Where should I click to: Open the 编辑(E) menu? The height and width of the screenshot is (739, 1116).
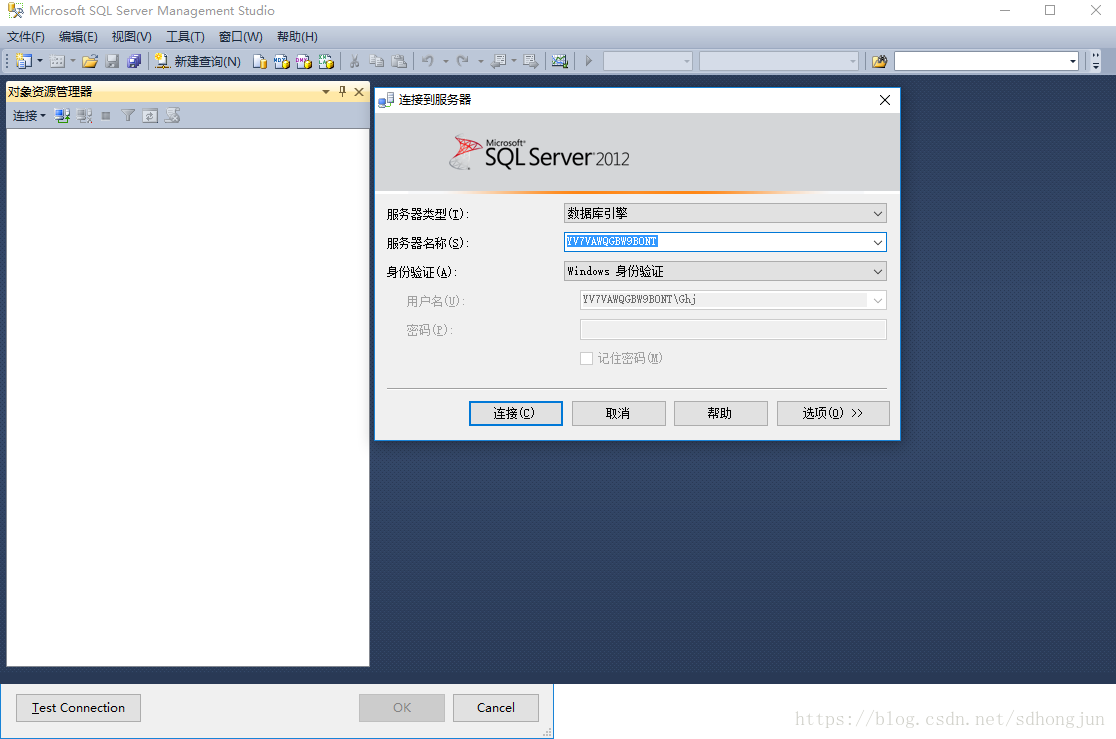coord(78,36)
